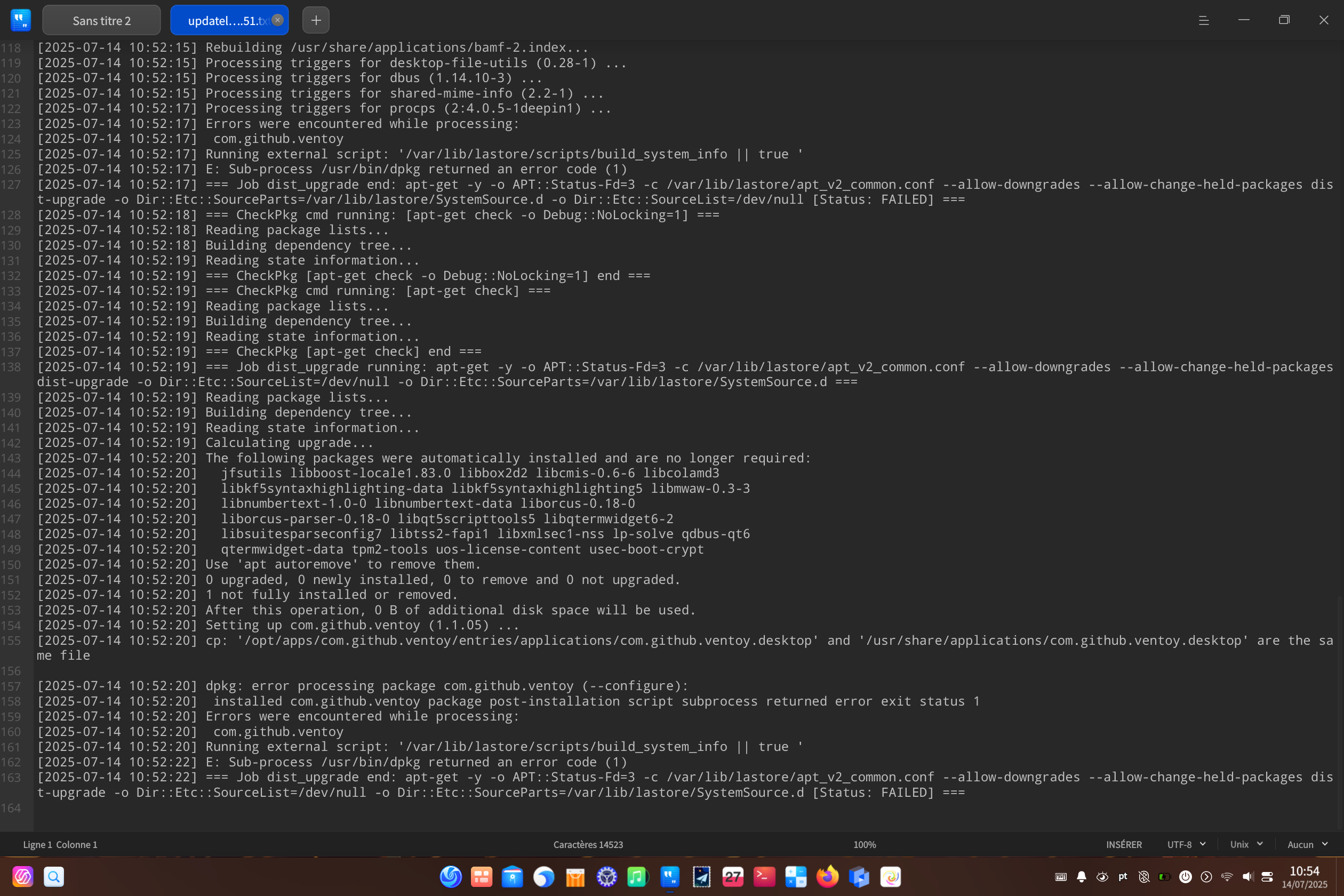1344x896 pixels.
Task: Click the INSÉRER mode indicator
Action: click(x=1123, y=844)
